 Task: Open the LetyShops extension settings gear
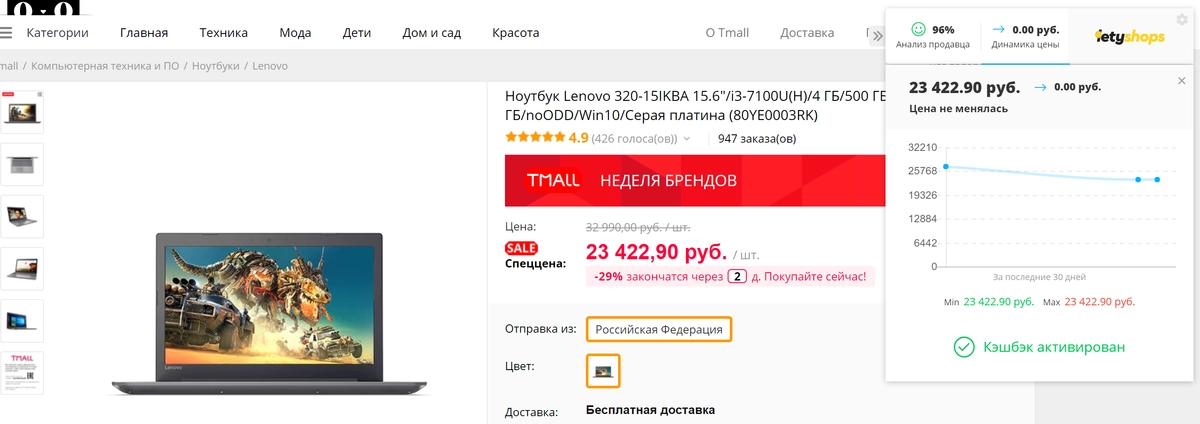click(x=1183, y=19)
